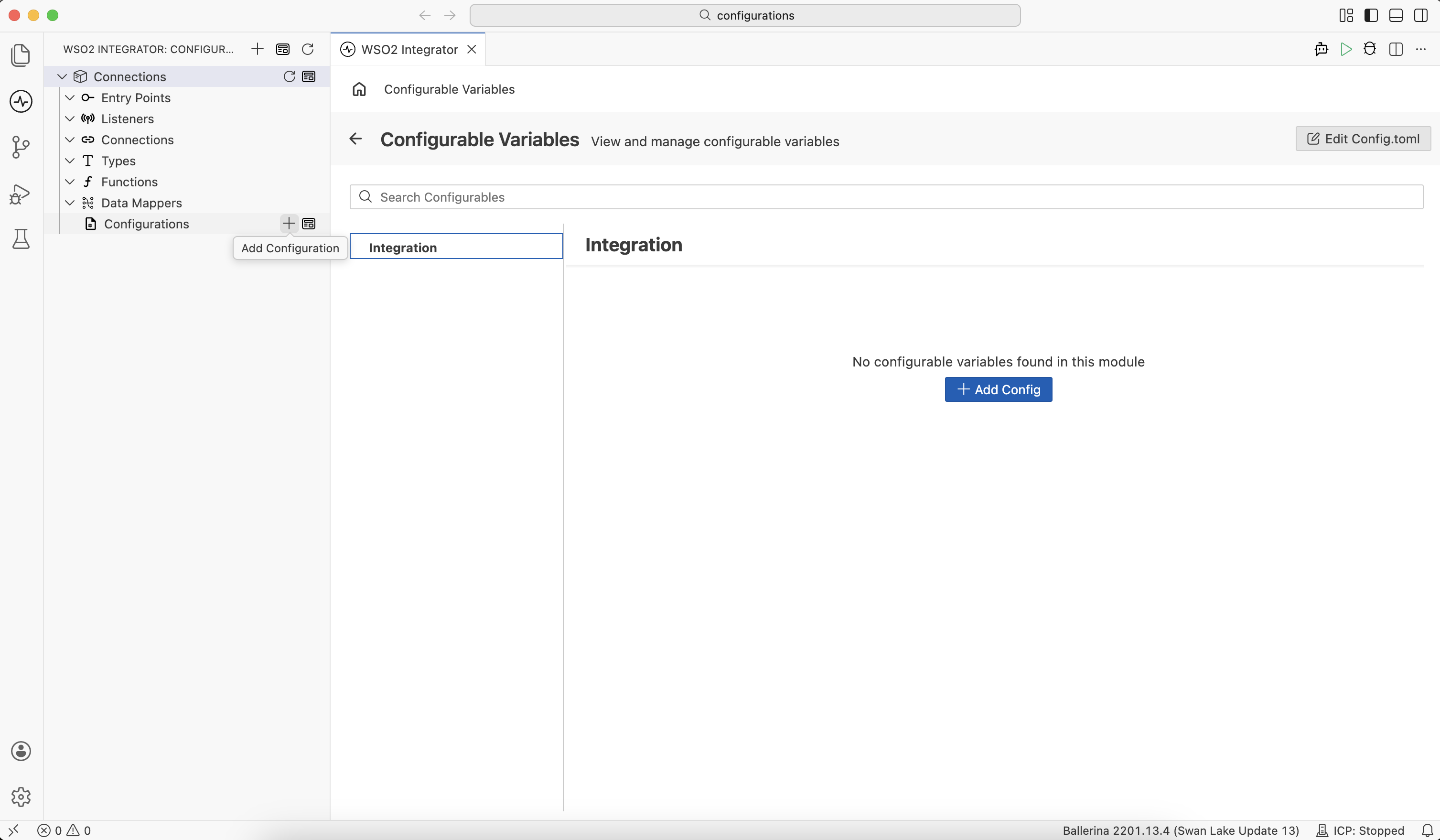Click the remote window icon in status bar
The image size is (1440, 840).
14,830
